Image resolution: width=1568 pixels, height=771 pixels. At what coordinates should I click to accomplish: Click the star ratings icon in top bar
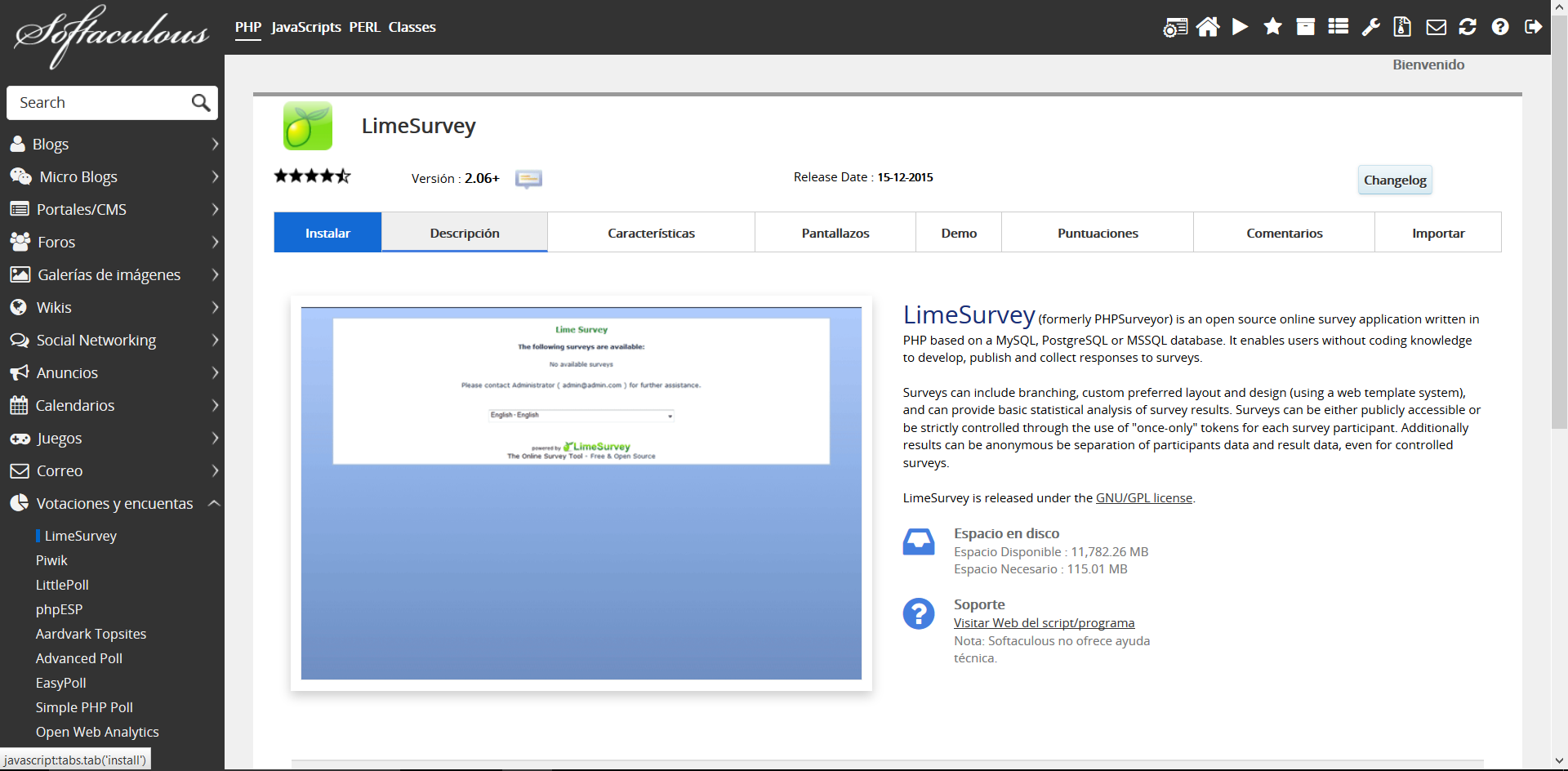click(x=1272, y=27)
